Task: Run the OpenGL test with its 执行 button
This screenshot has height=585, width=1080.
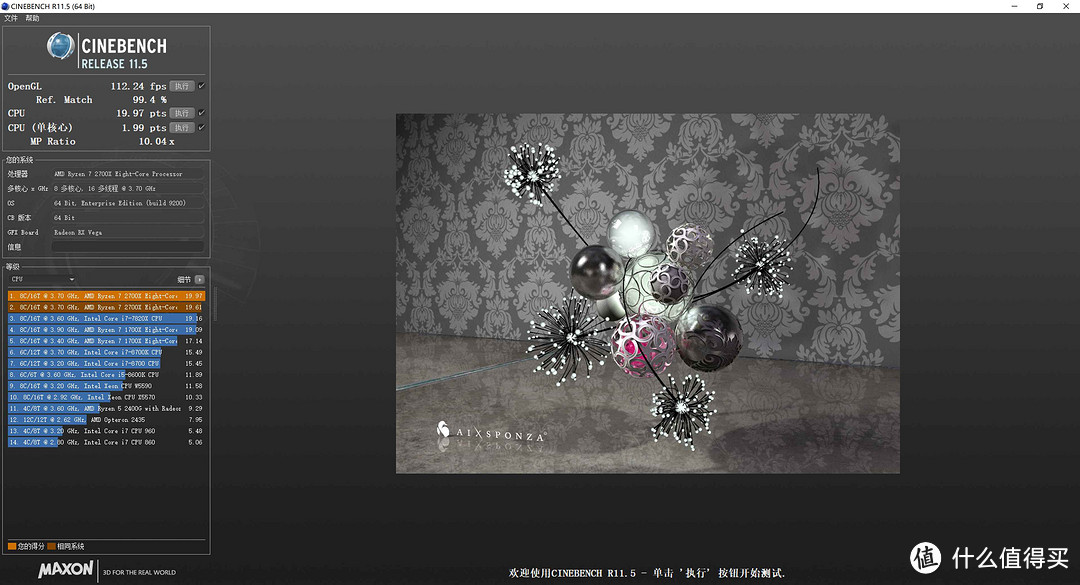Action: [x=182, y=86]
